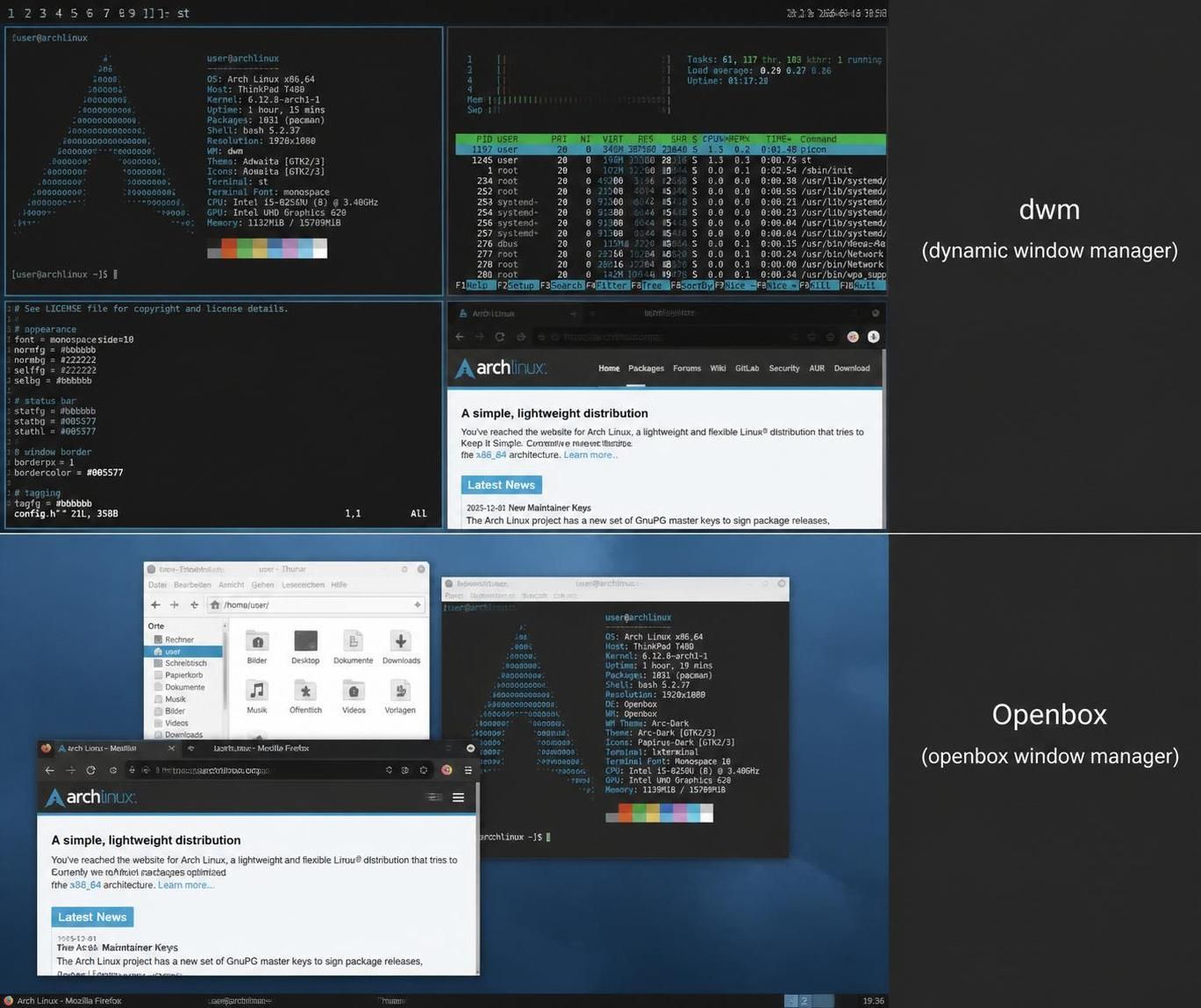This screenshot has height=1008, width=1201.
Task: Click back arrow in the Openbox Firefox window
Action: click(49, 770)
